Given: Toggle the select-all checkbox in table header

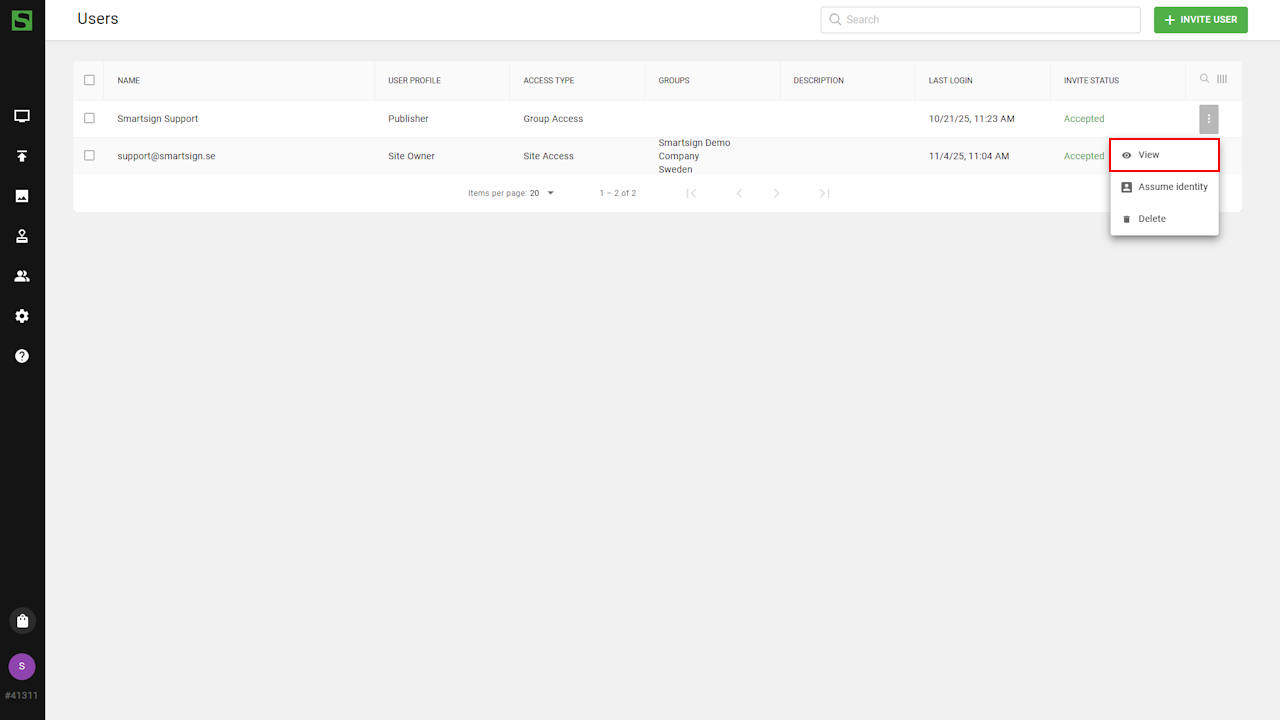Looking at the screenshot, I should click(89, 80).
